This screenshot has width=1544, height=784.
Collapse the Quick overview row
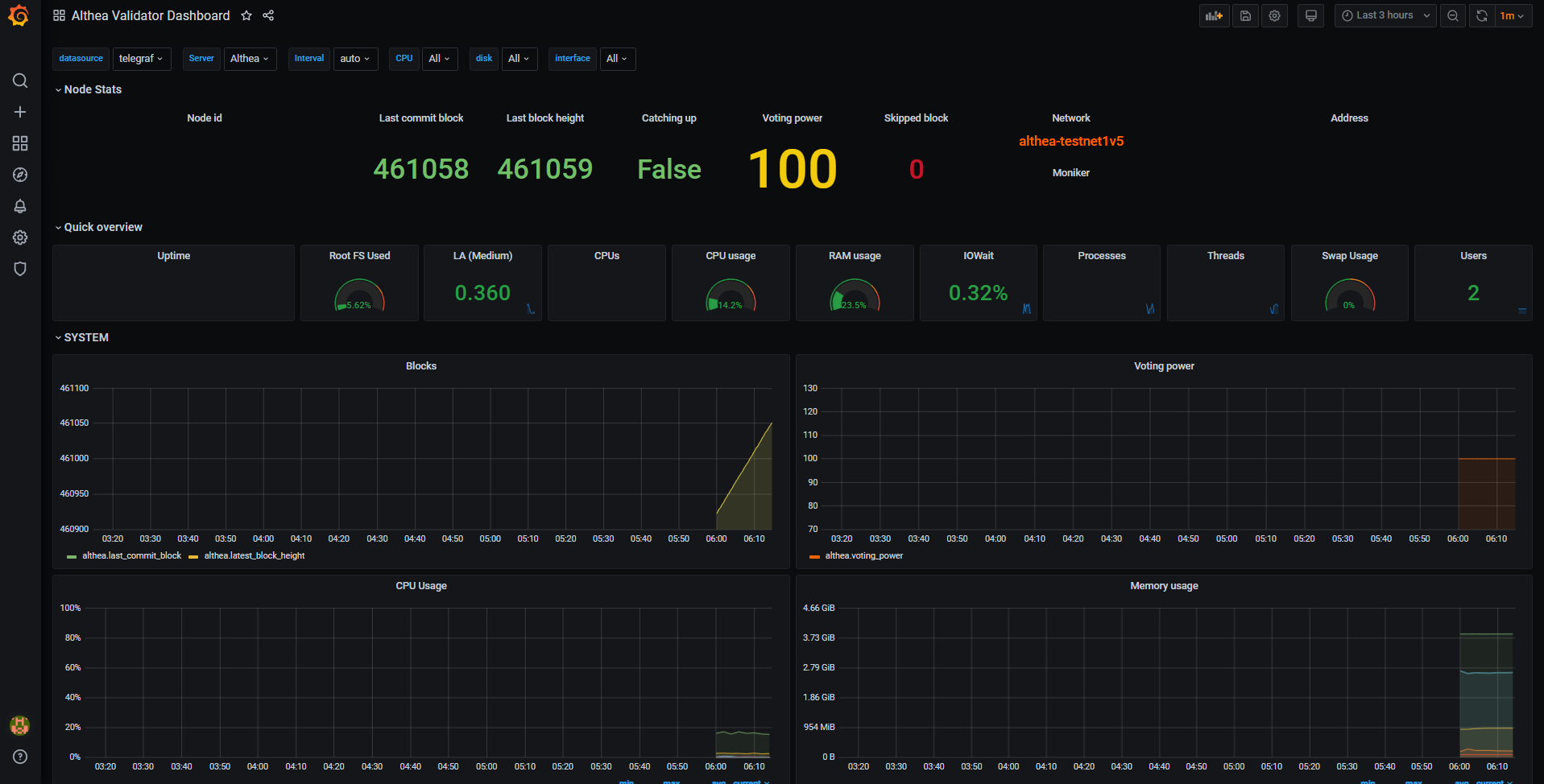98,227
